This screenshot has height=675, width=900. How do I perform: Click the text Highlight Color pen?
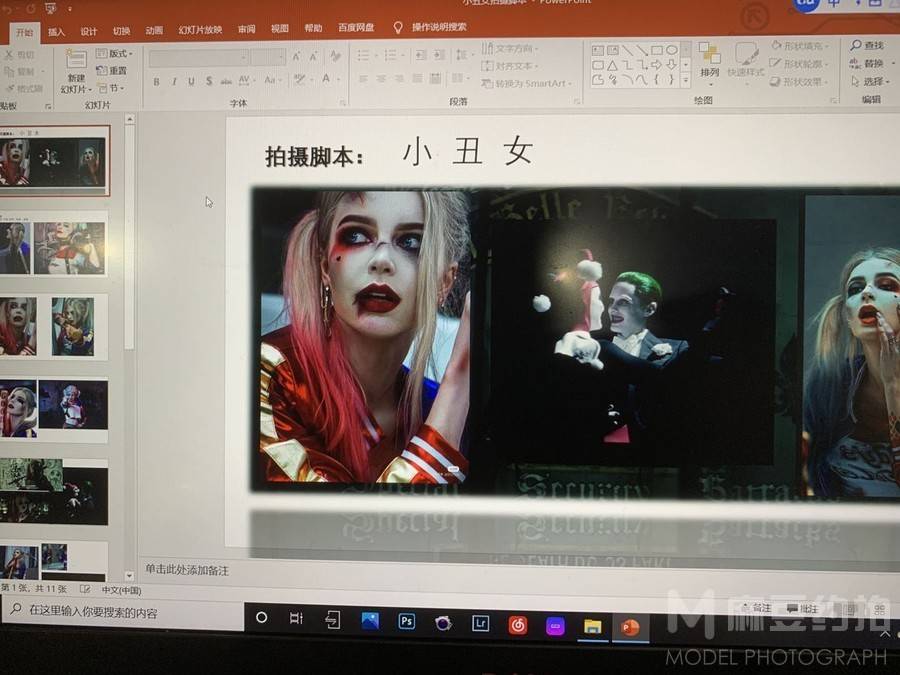click(x=299, y=79)
